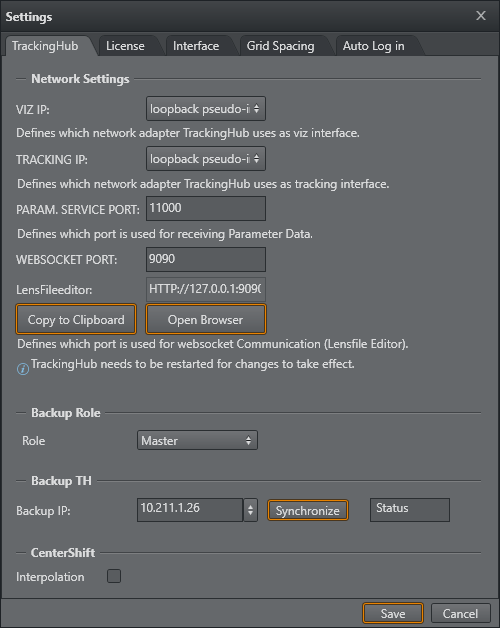Image resolution: width=500 pixels, height=628 pixels.
Task: Cancel the settings changes
Action: 461,614
